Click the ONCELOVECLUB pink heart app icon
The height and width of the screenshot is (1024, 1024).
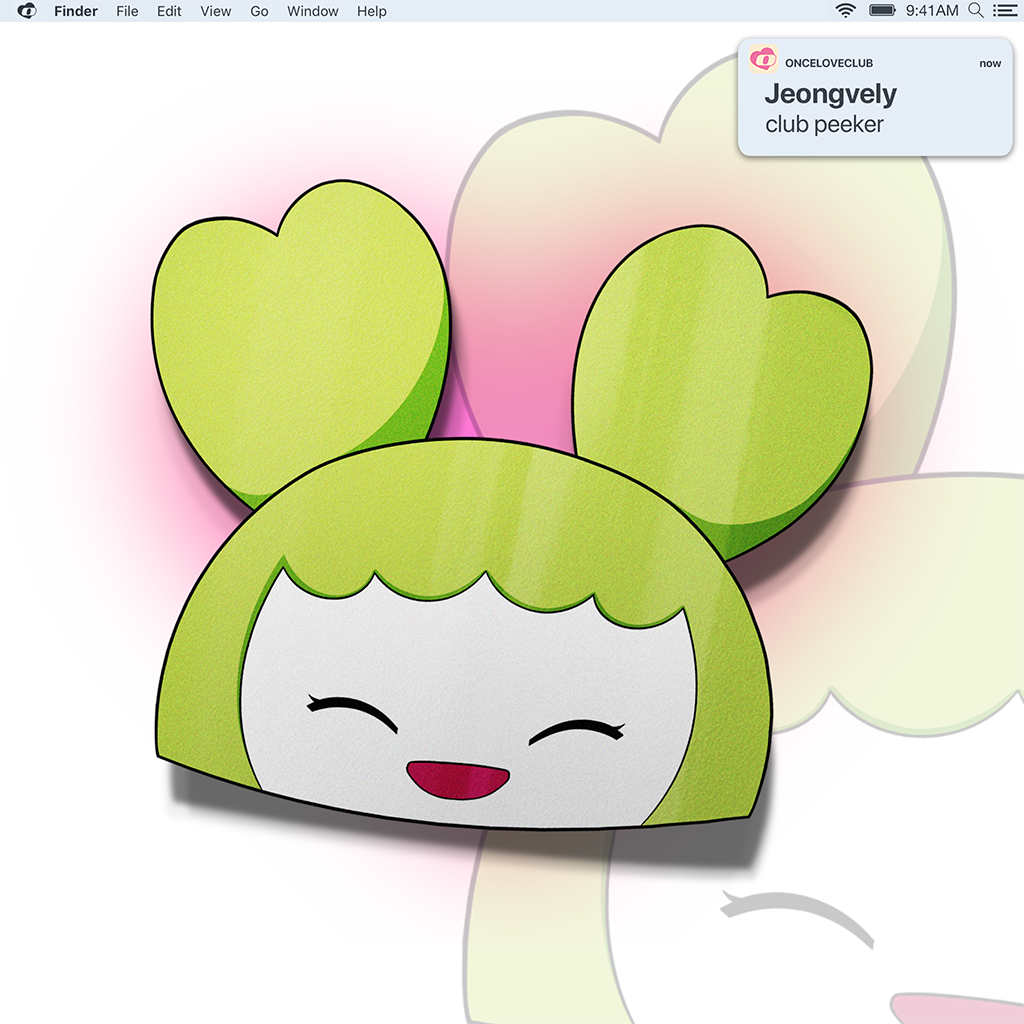tap(763, 60)
